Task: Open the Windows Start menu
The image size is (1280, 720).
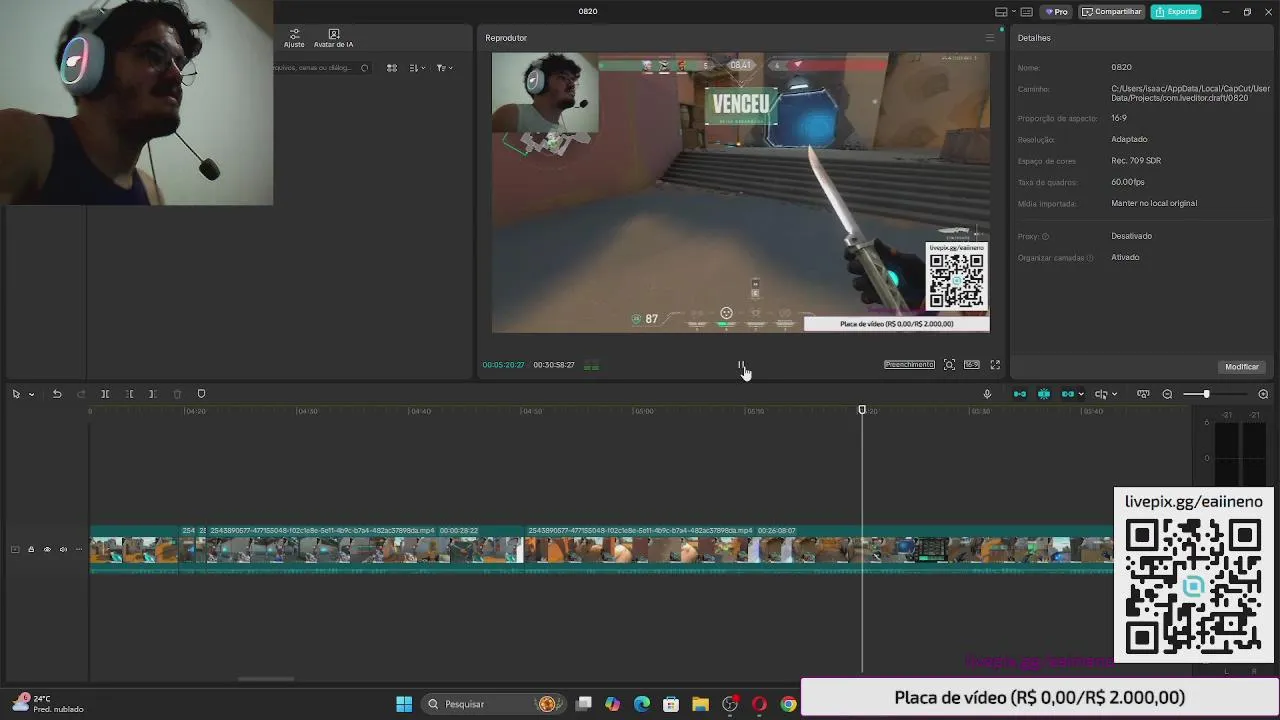Action: click(404, 704)
